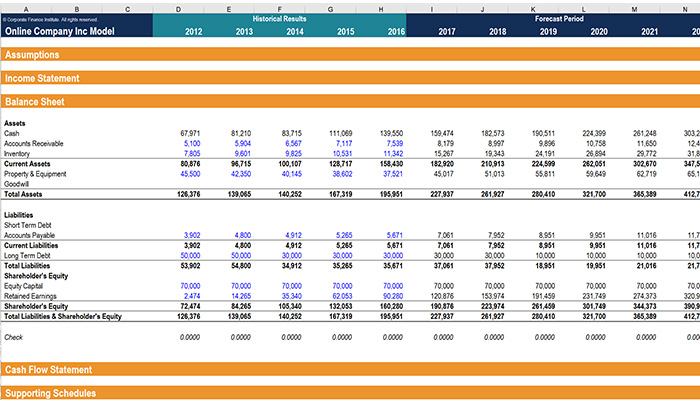This screenshot has height=400, width=700.
Task: Select Current Liabilities value 4,800 for 2013
Action: coord(242,246)
